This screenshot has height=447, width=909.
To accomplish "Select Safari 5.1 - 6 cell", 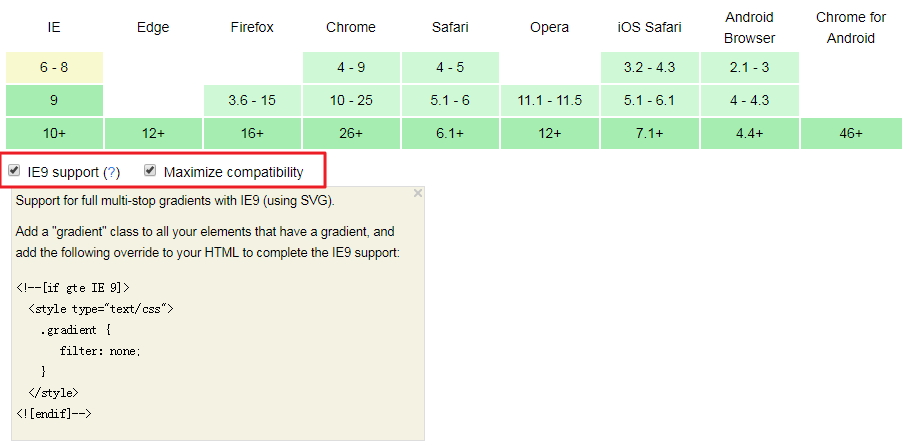I will point(450,100).
